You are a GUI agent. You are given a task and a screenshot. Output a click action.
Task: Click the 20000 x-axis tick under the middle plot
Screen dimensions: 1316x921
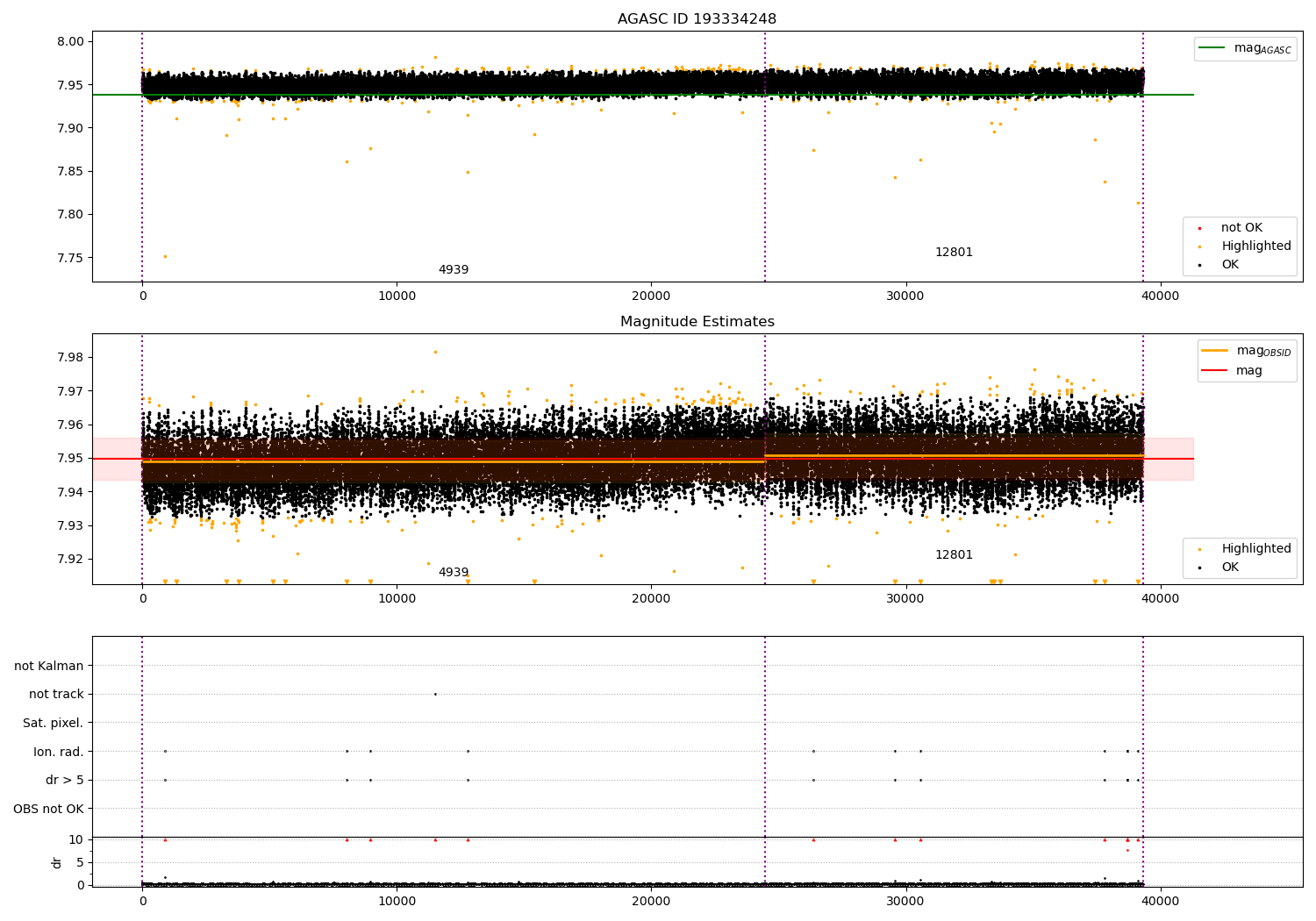pos(651,599)
